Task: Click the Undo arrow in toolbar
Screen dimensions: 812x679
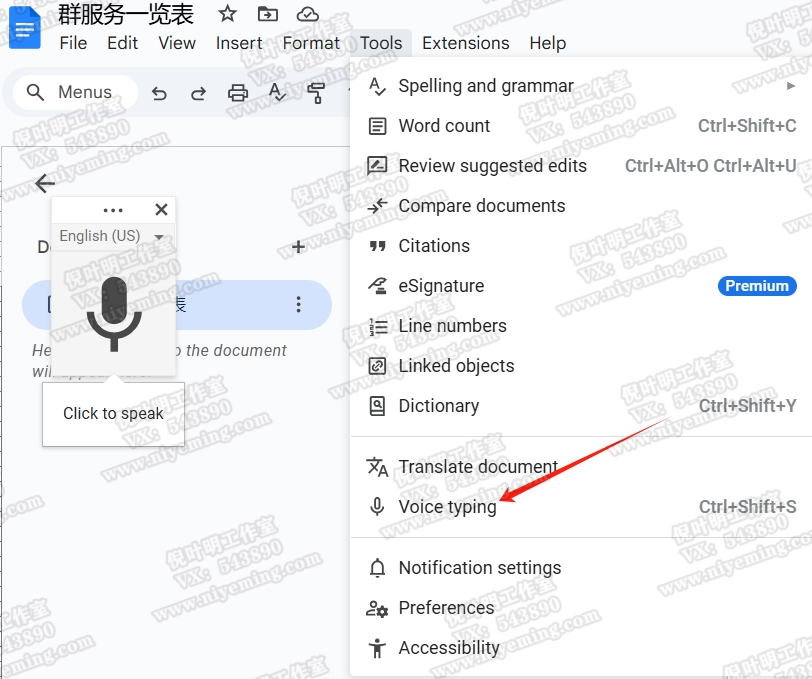Action: (159, 93)
